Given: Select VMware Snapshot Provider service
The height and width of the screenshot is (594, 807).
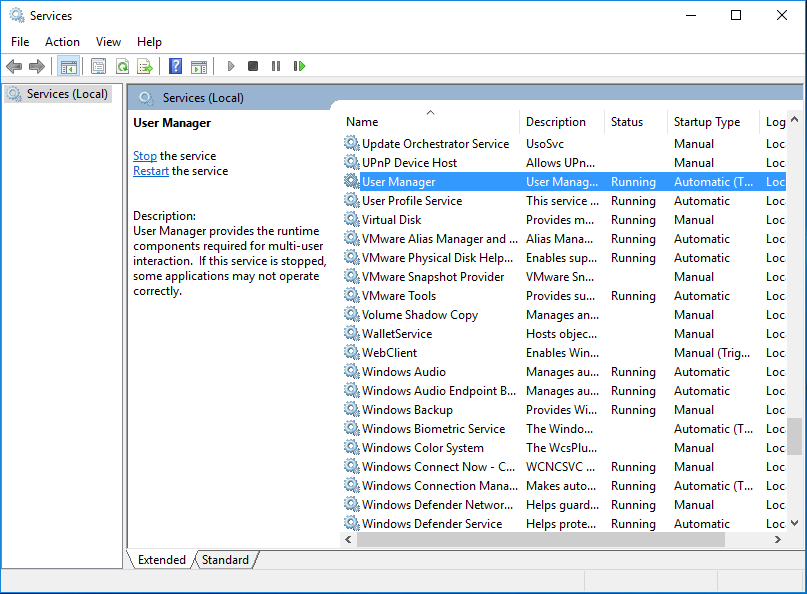Looking at the screenshot, I should point(564,277).
